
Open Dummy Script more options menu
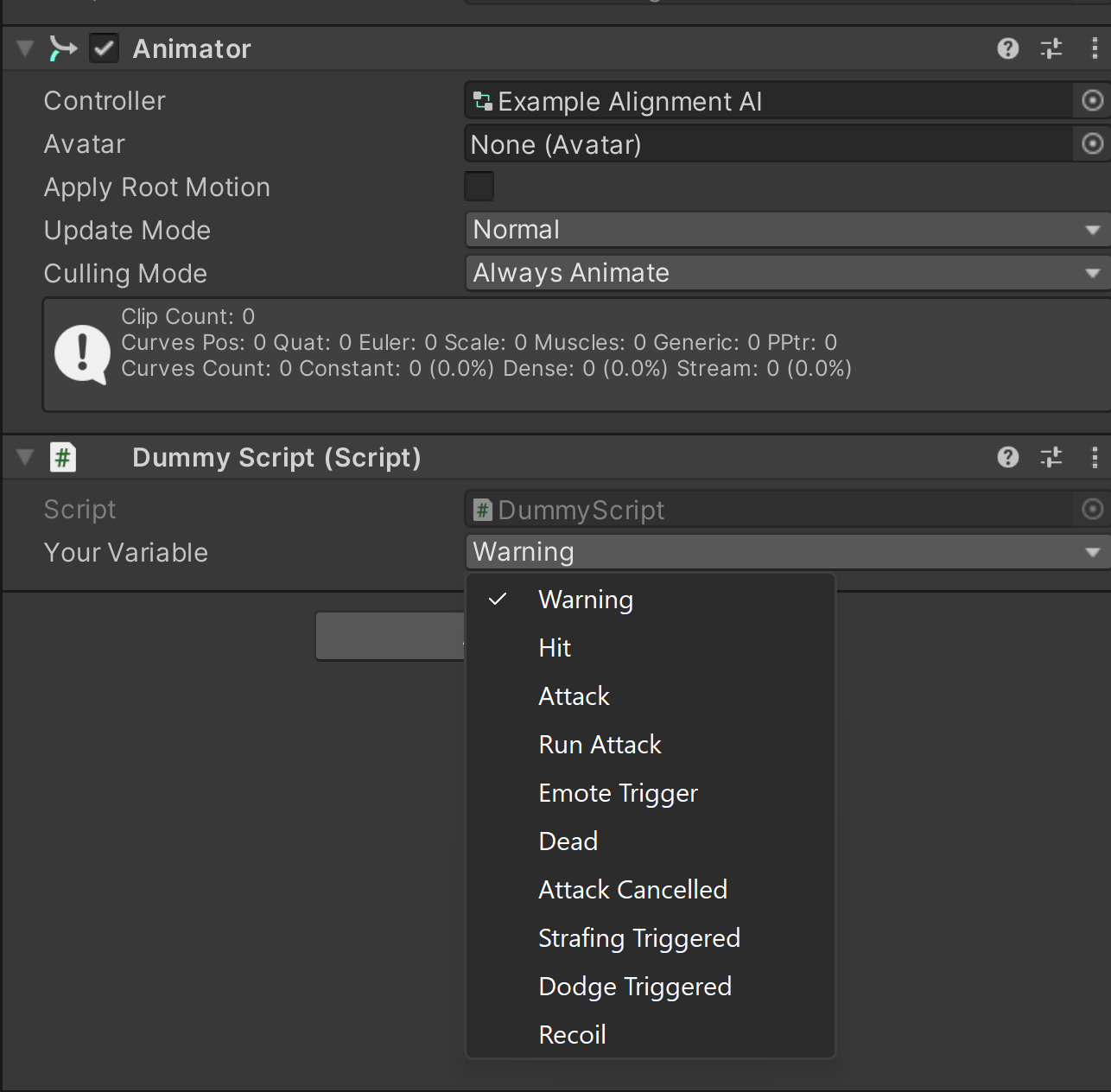pos(1095,457)
